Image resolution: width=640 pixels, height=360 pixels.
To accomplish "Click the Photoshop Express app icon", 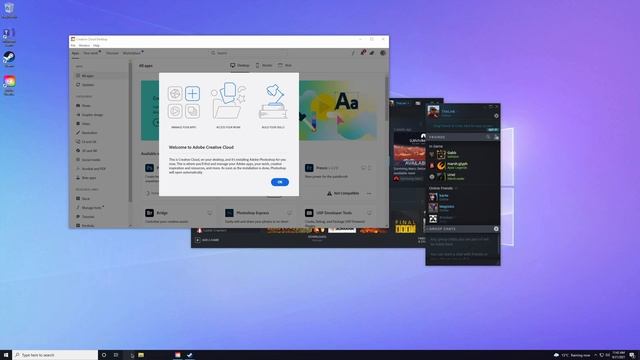I will click(229, 213).
